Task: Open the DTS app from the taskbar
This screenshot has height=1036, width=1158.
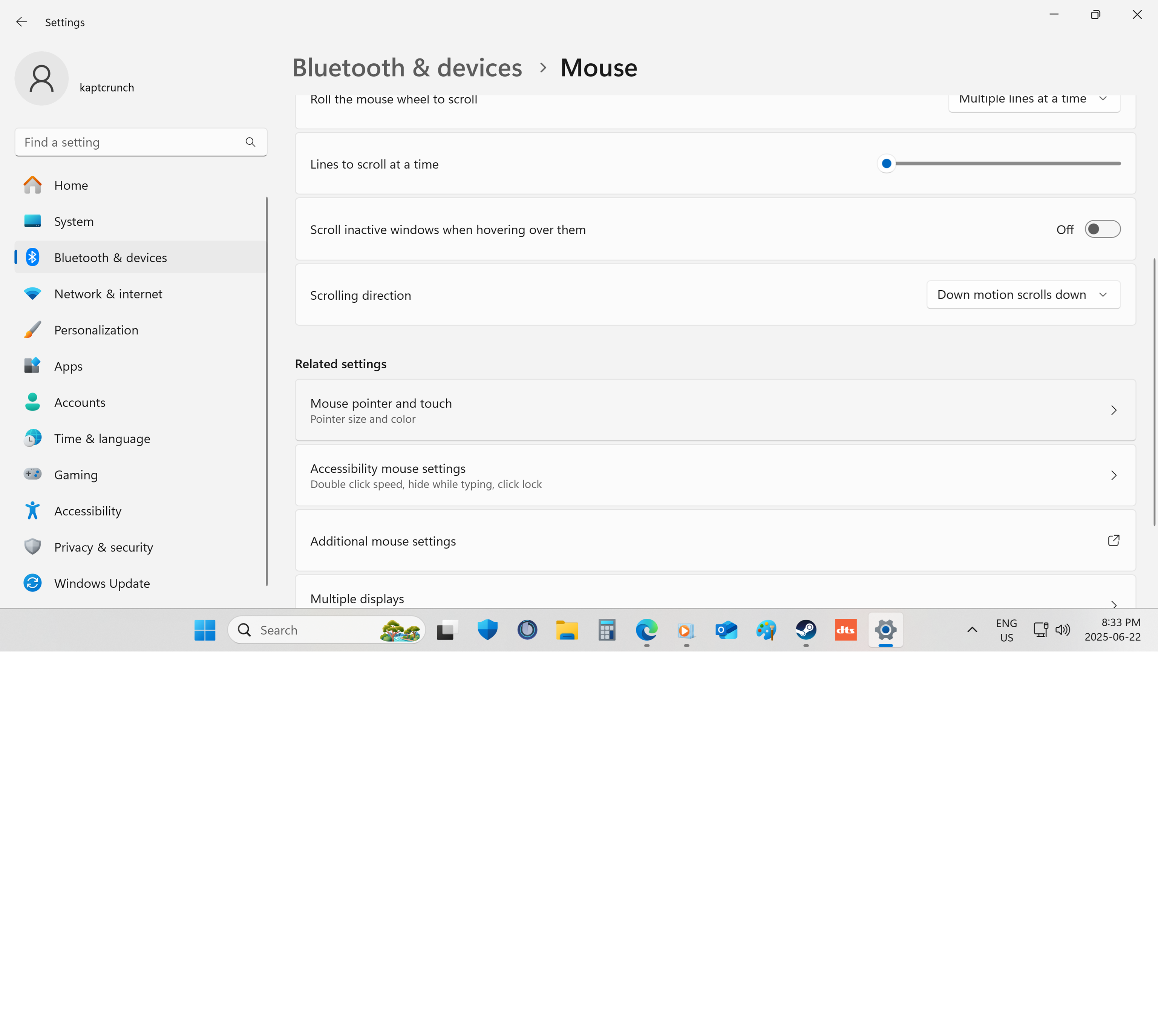Action: pos(846,630)
